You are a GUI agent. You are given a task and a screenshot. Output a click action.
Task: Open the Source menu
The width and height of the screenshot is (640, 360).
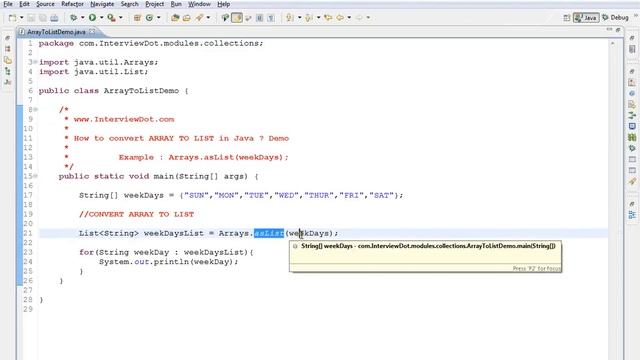click(45, 4)
